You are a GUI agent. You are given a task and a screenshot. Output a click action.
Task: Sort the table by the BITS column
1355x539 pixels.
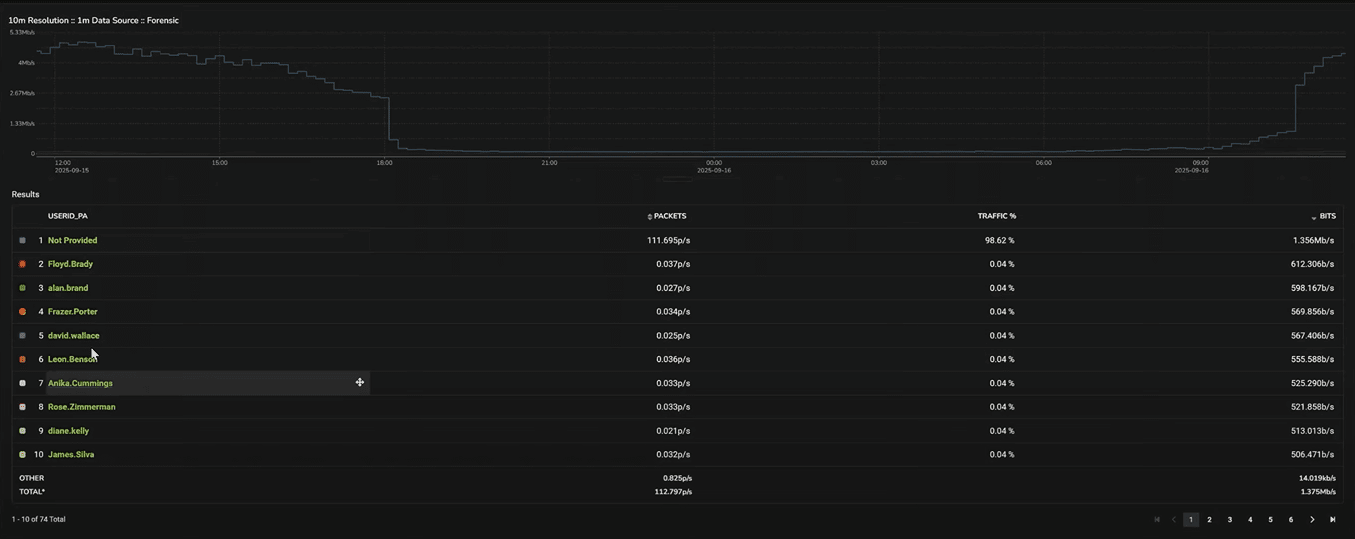[1326, 216]
